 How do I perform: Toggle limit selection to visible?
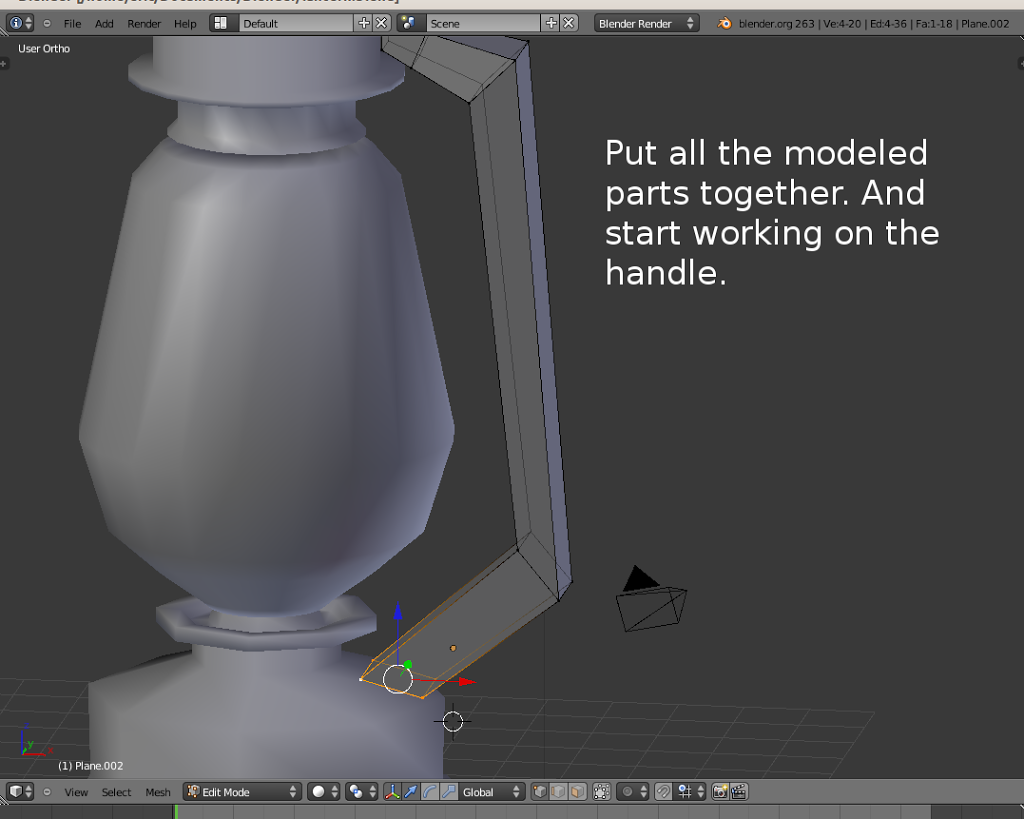(x=601, y=791)
